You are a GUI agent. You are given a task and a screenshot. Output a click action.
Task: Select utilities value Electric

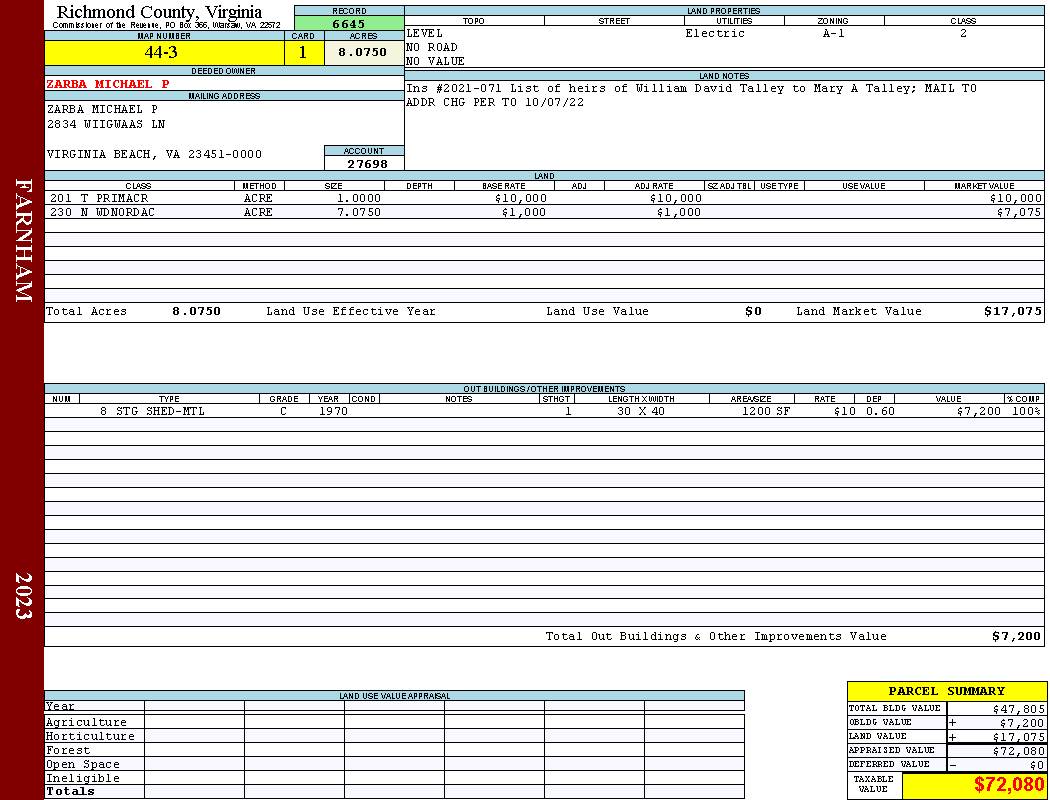coord(715,33)
